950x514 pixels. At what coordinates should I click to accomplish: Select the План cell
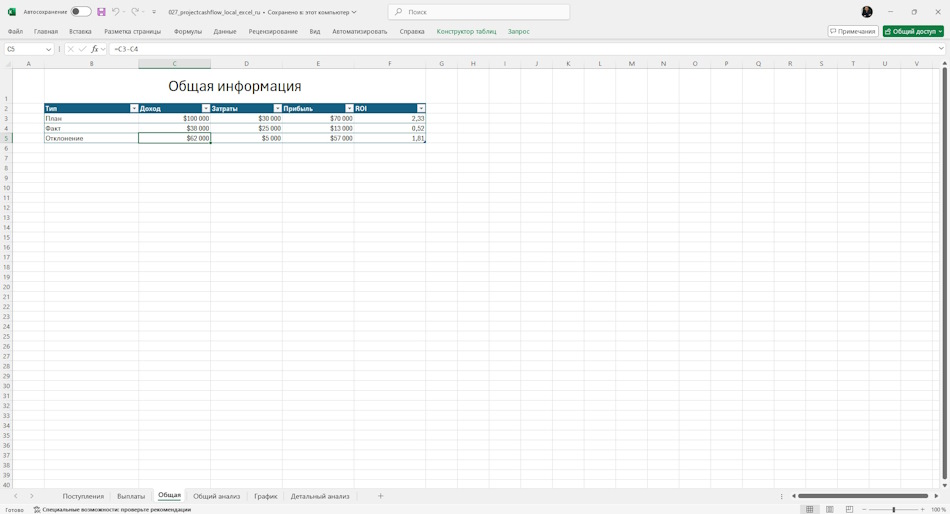91,118
